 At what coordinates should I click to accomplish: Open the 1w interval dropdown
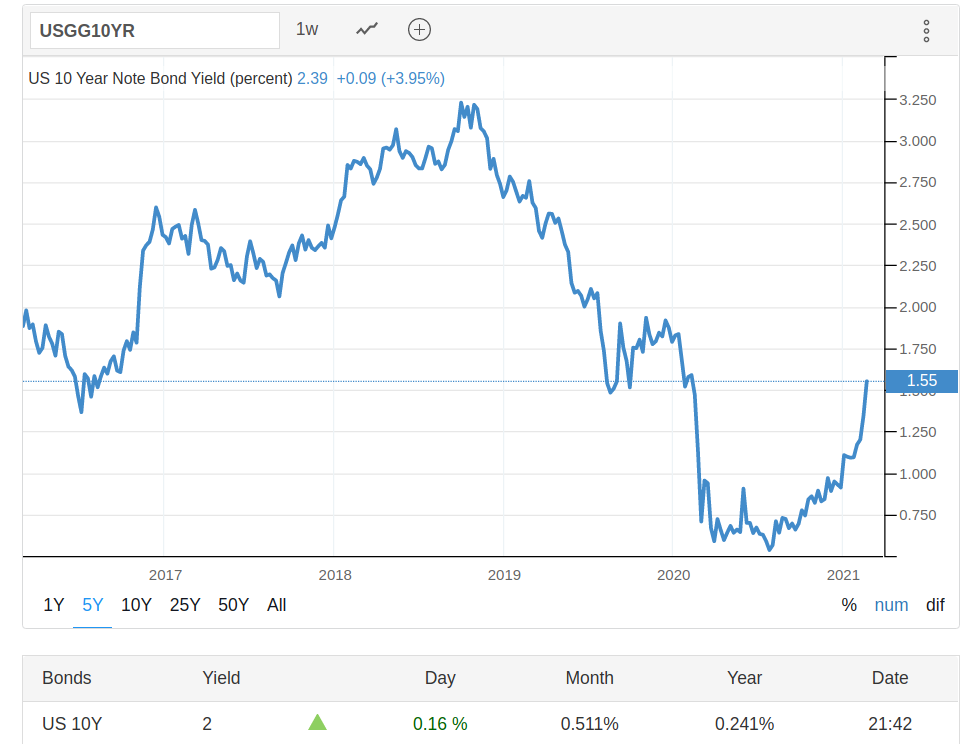coord(307,29)
